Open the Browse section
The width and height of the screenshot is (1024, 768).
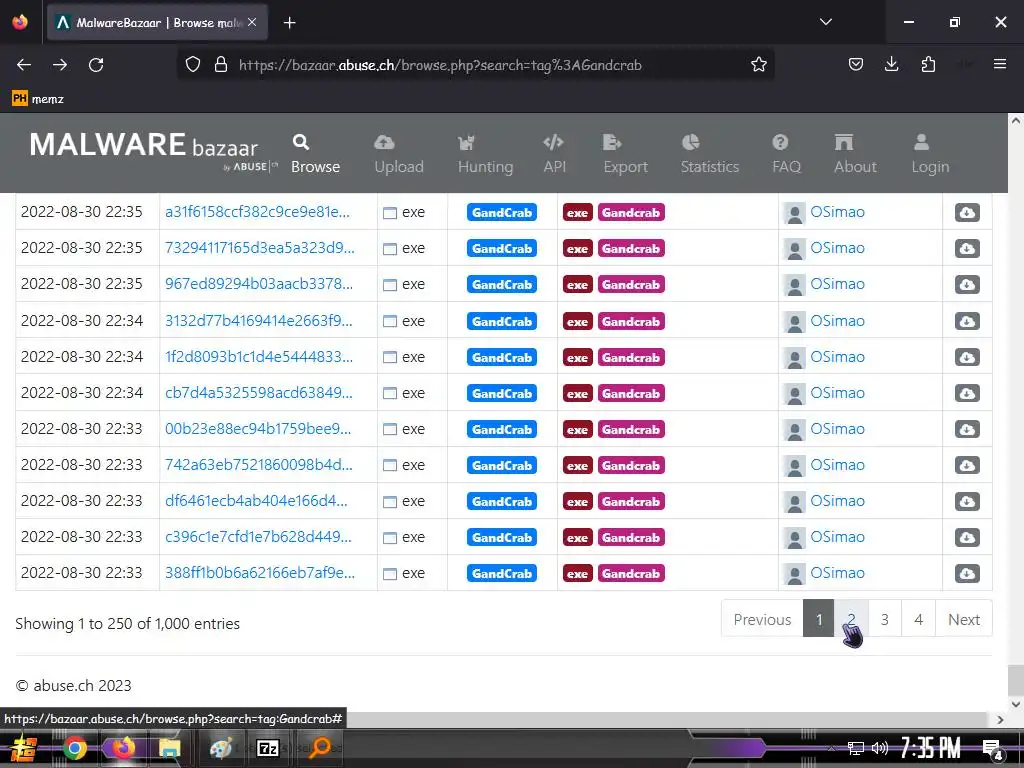click(x=315, y=154)
